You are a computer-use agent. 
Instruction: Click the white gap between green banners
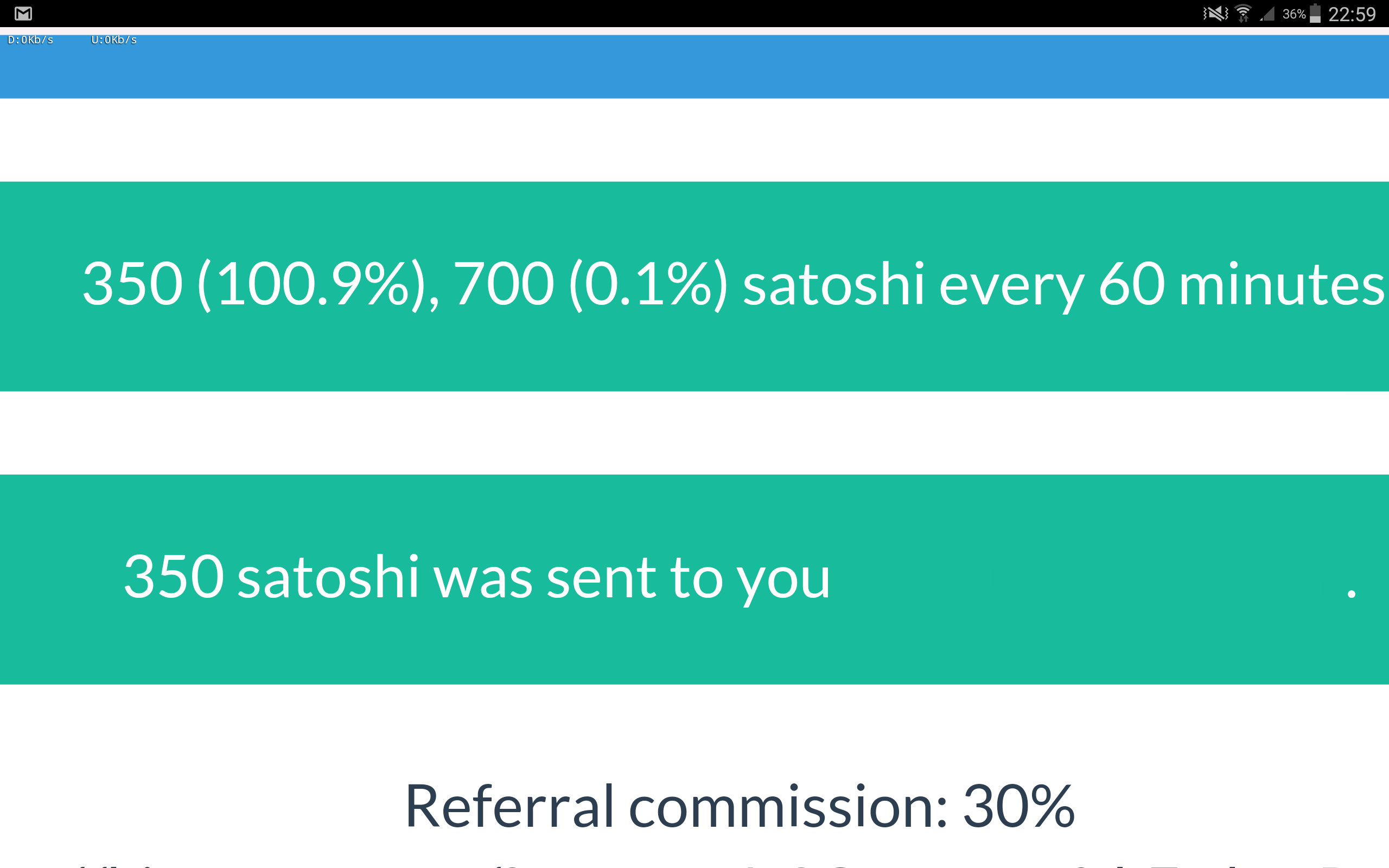[694, 433]
